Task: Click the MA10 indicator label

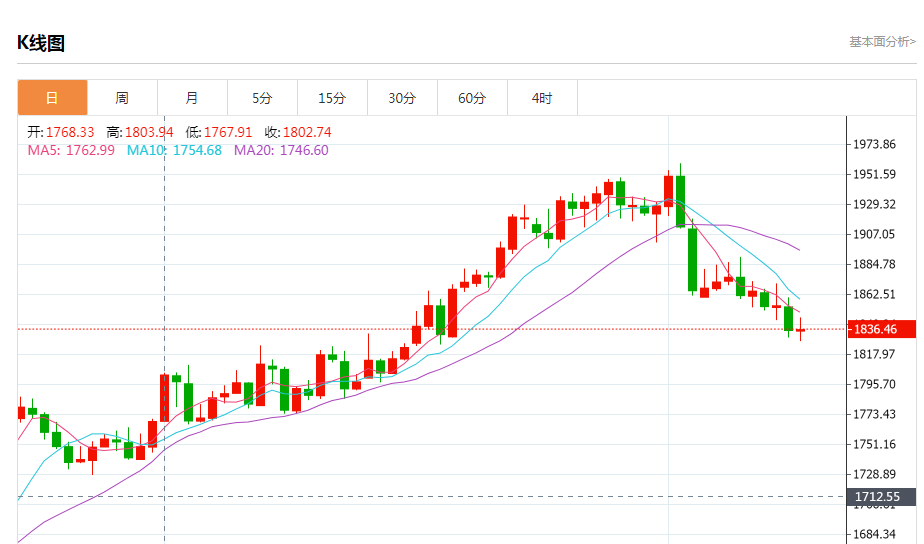Action: [174, 150]
